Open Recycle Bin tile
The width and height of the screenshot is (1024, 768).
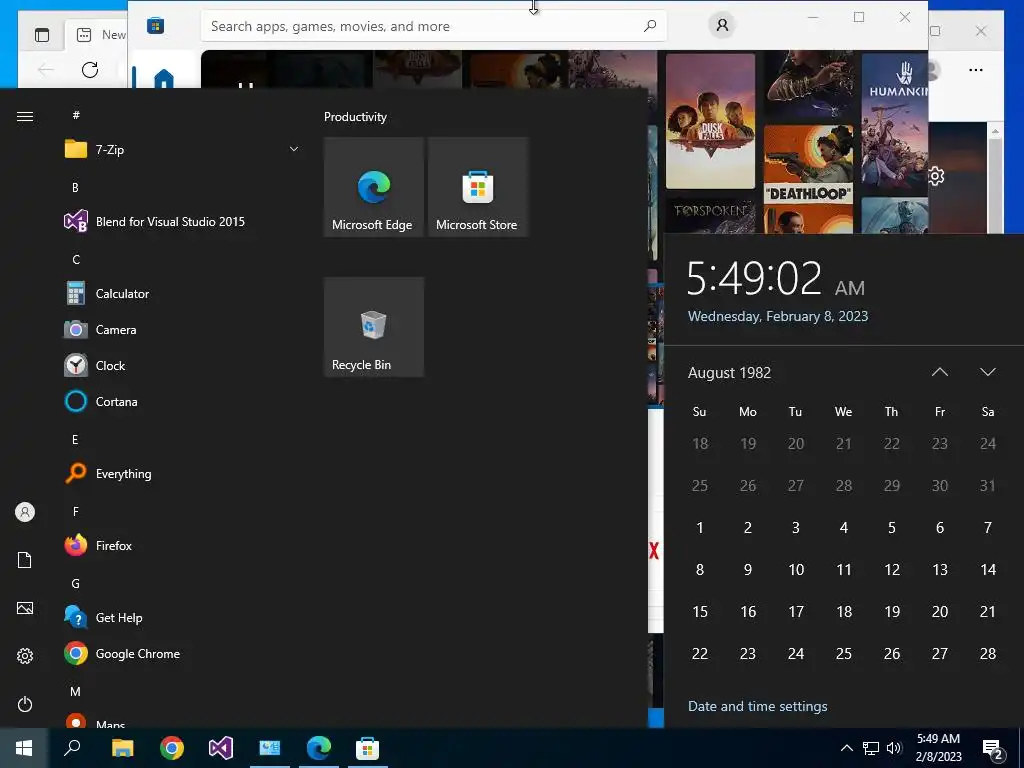pyautogui.click(x=374, y=327)
